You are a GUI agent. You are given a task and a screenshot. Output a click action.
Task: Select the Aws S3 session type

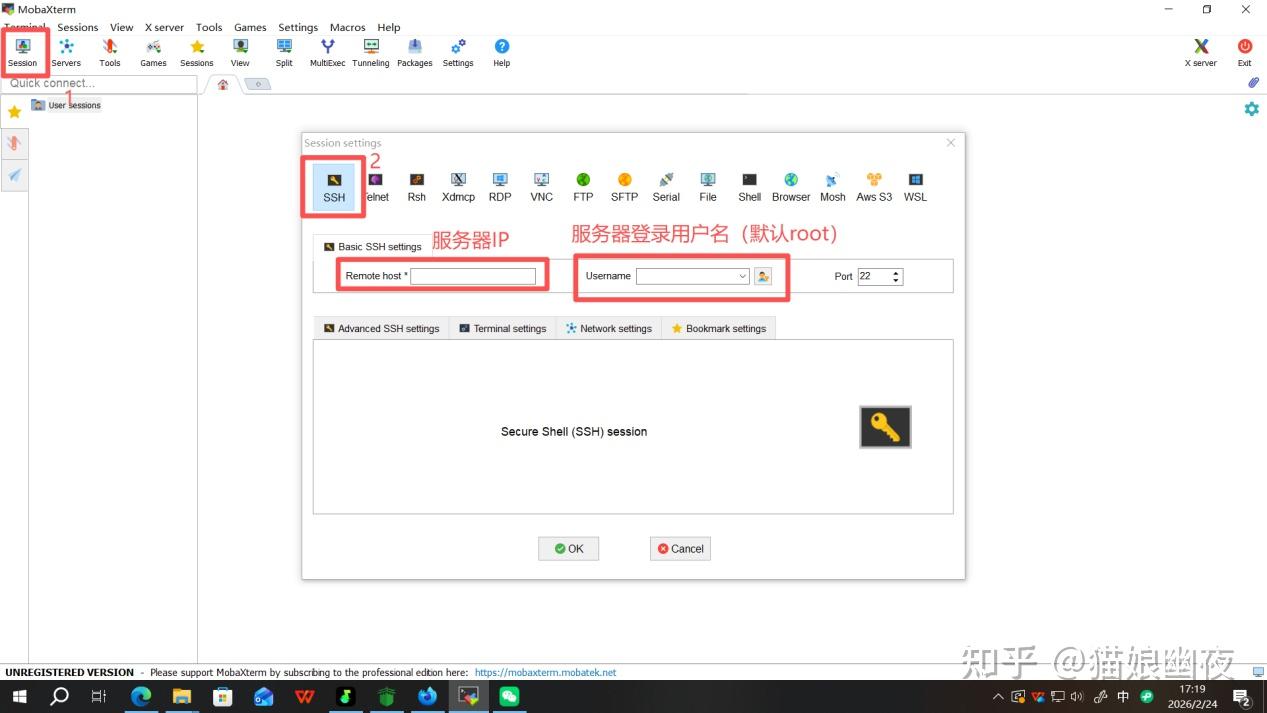pos(874,187)
